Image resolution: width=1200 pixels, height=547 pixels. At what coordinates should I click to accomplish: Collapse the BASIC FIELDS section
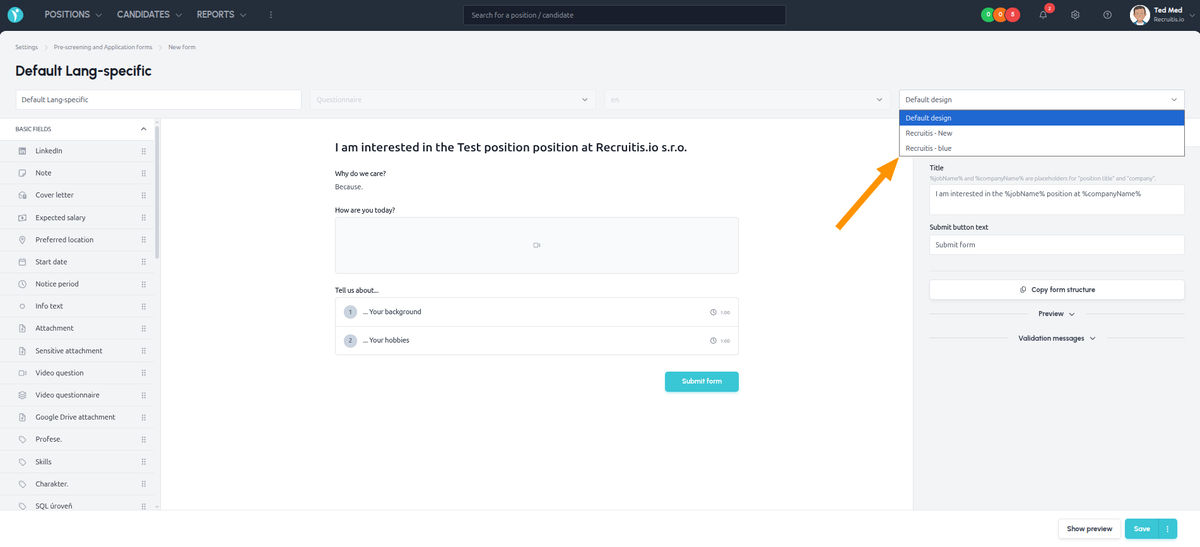pyautogui.click(x=143, y=129)
